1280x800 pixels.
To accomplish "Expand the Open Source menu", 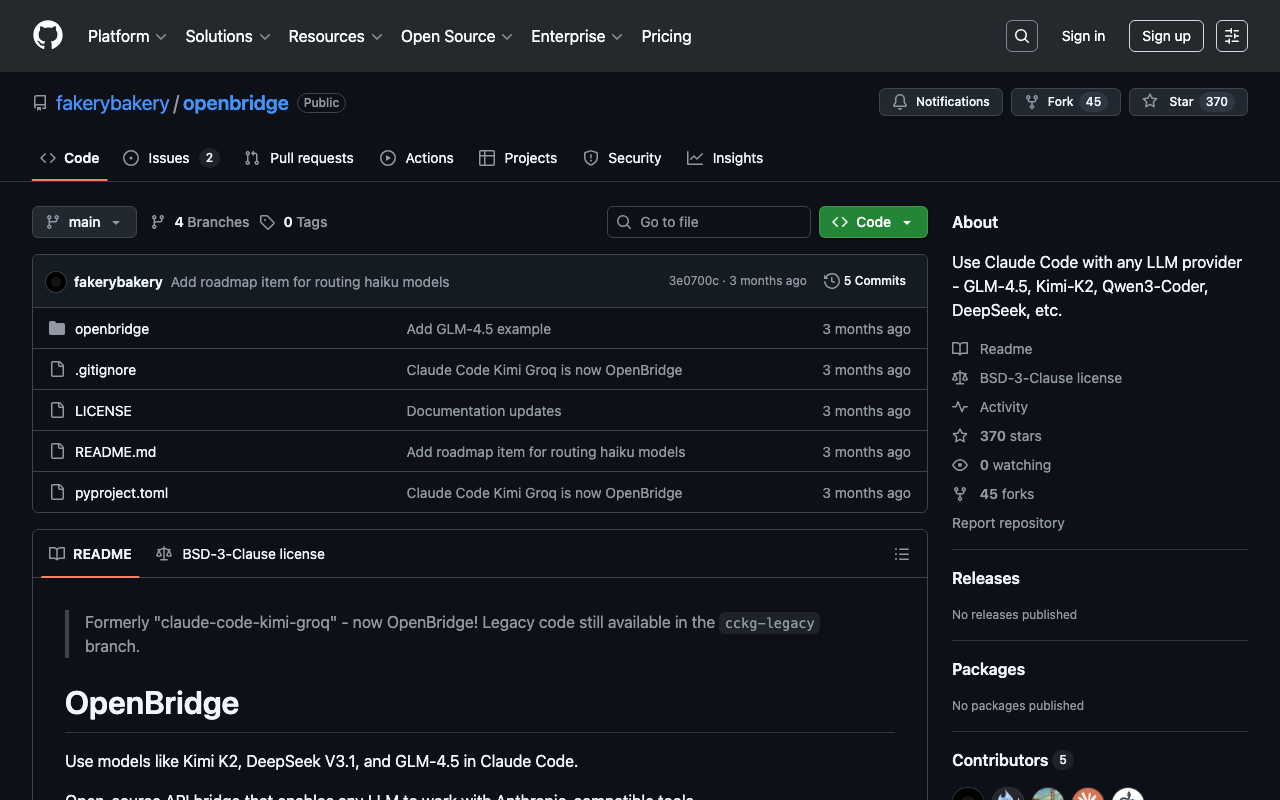I will pyautogui.click(x=456, y=36).
